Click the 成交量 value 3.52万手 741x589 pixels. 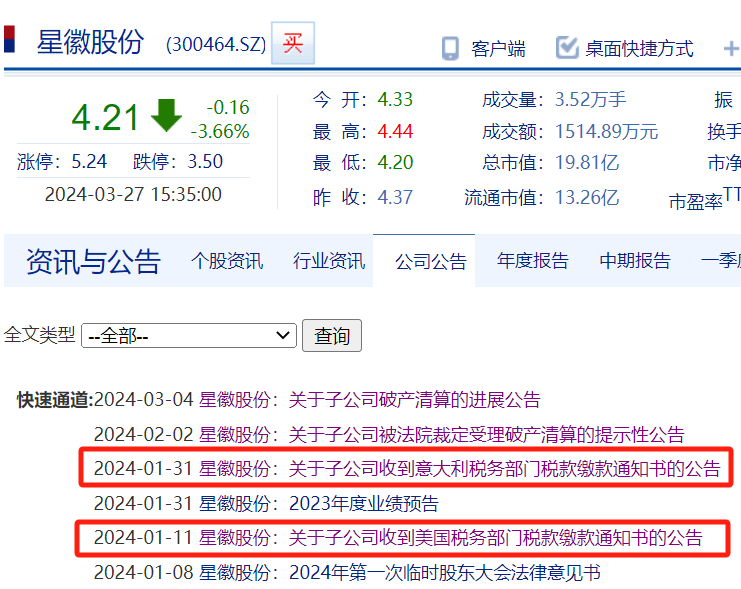(x=590, y=100)
